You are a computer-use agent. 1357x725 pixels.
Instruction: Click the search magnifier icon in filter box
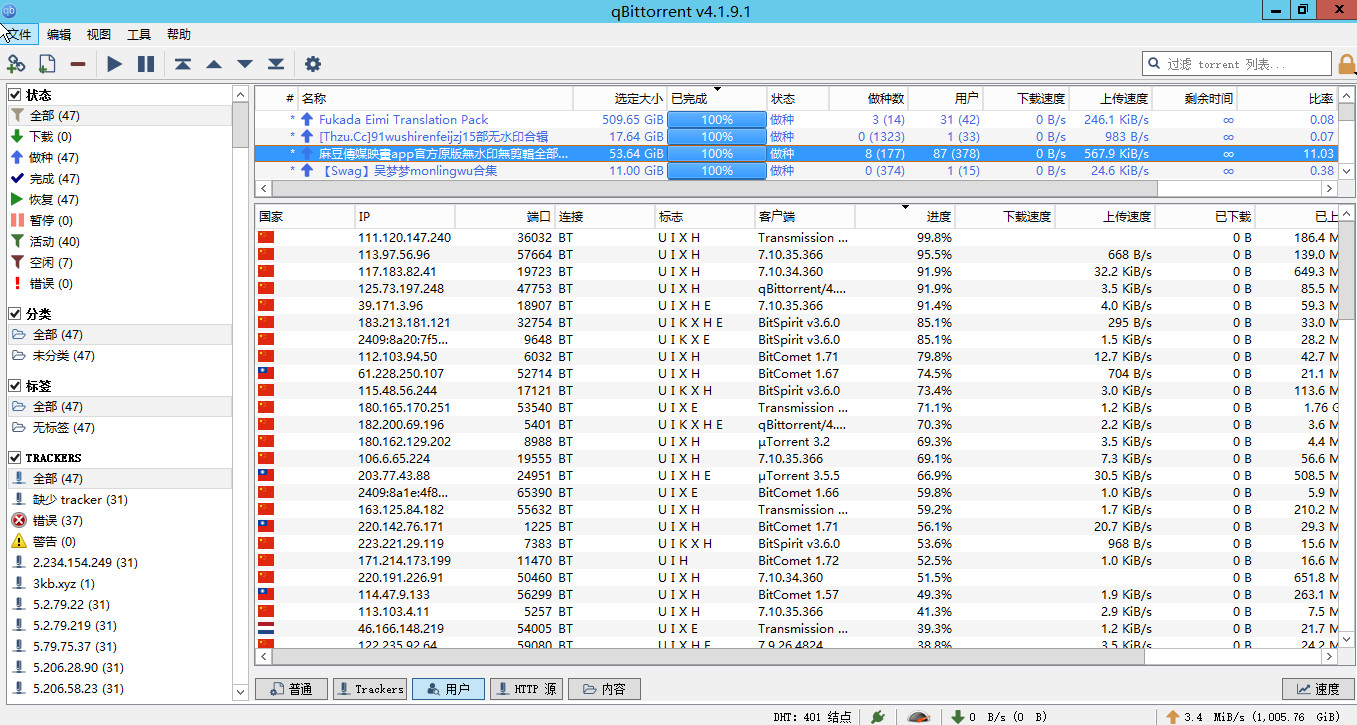click(x=1153, y=64)
